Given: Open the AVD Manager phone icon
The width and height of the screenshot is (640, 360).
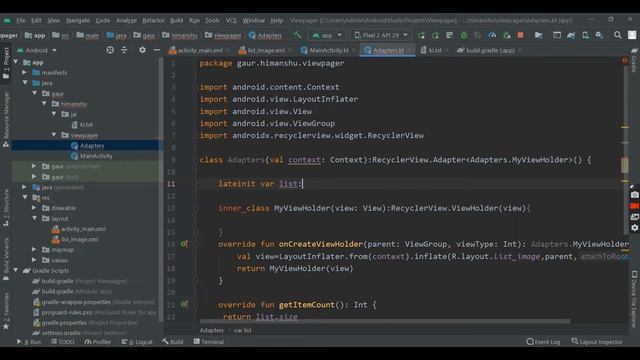Looking at the screenshot, I should pos(585,36).
